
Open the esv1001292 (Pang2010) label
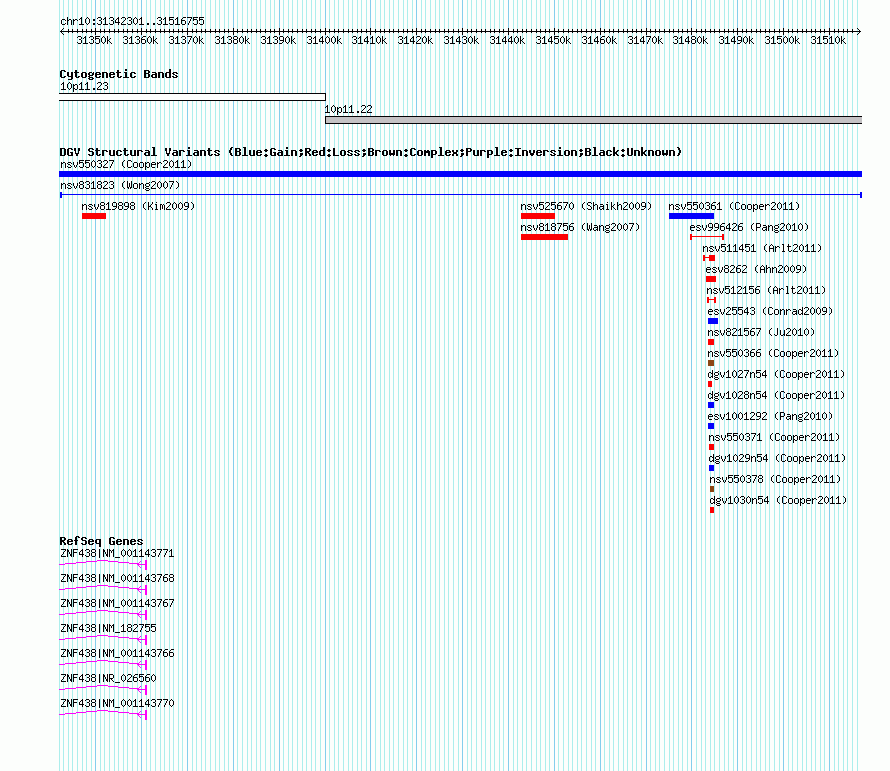click(770, 416)
